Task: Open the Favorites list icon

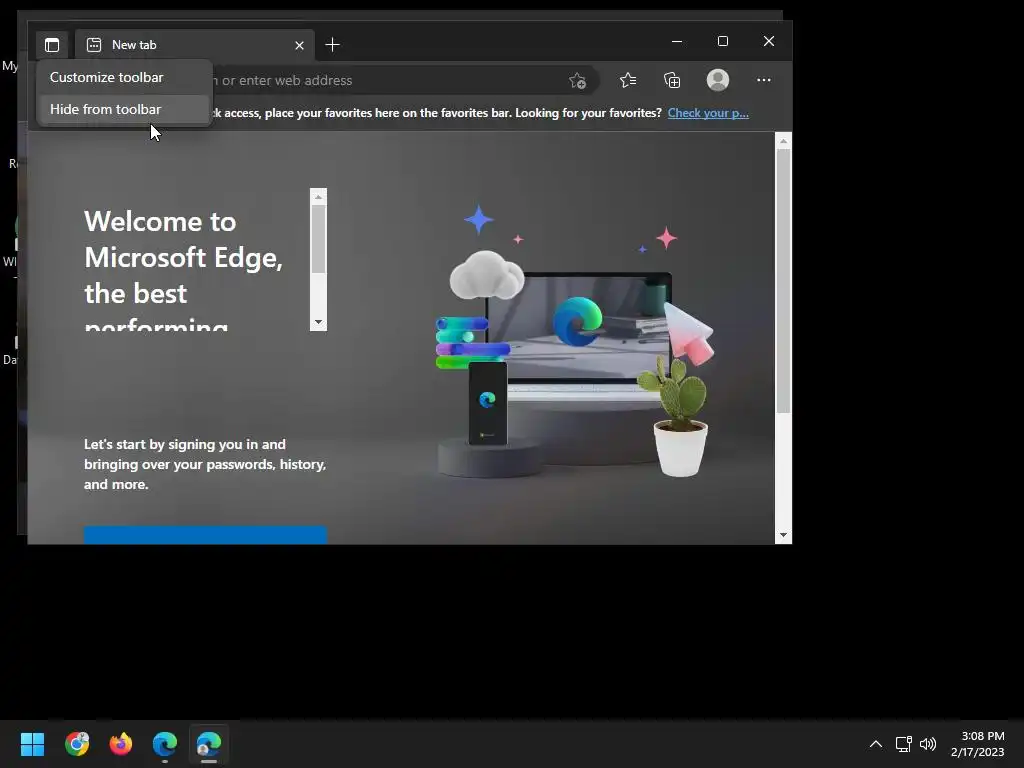Action: coord(628,80)
